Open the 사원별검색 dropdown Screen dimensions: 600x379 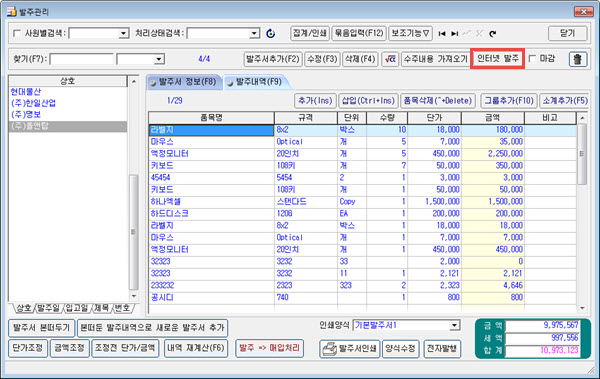click(123, 34)
